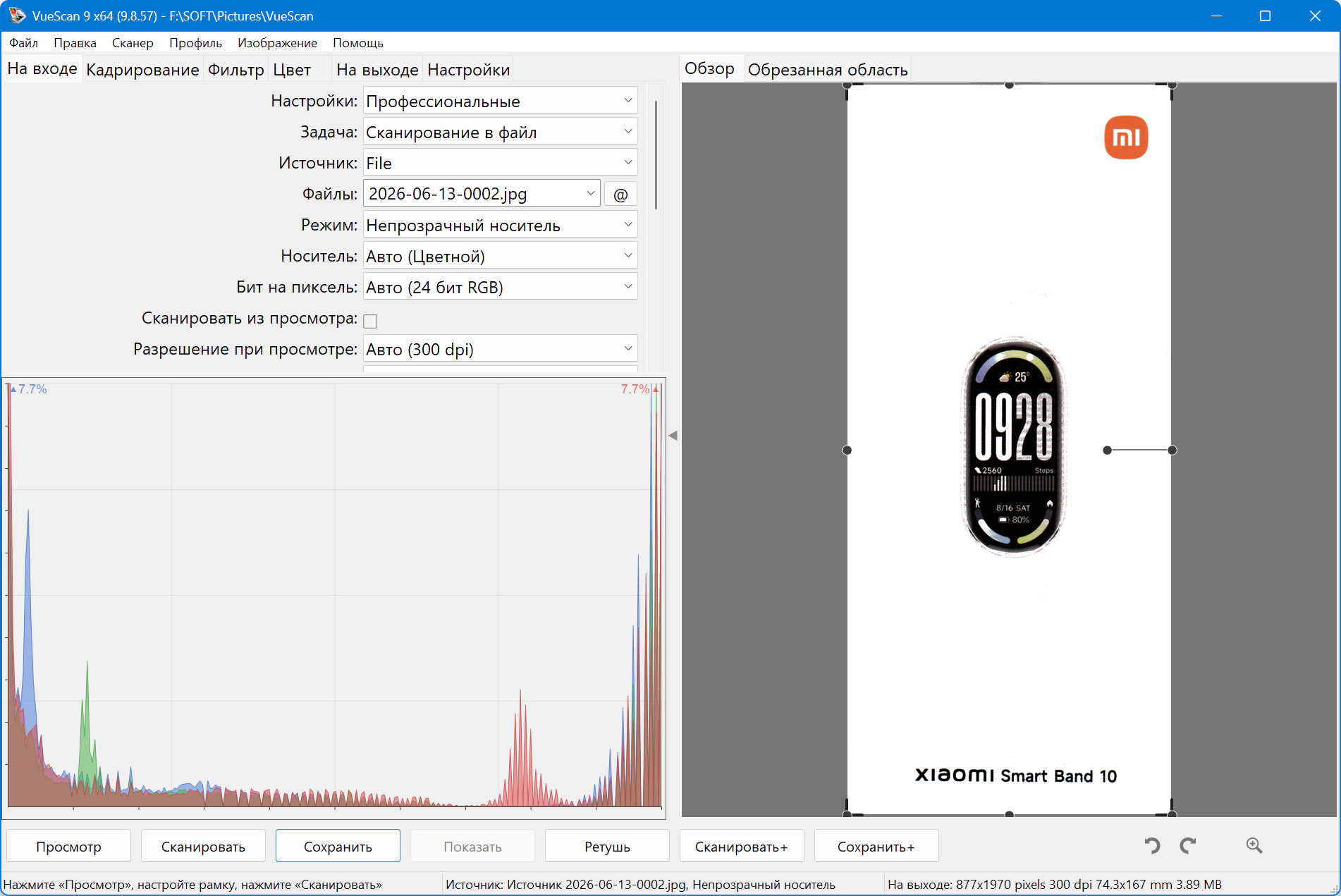This screenshot has height=896, width=1341.
Task: Switch to the На выходе tab
Action: pos(377,70)
